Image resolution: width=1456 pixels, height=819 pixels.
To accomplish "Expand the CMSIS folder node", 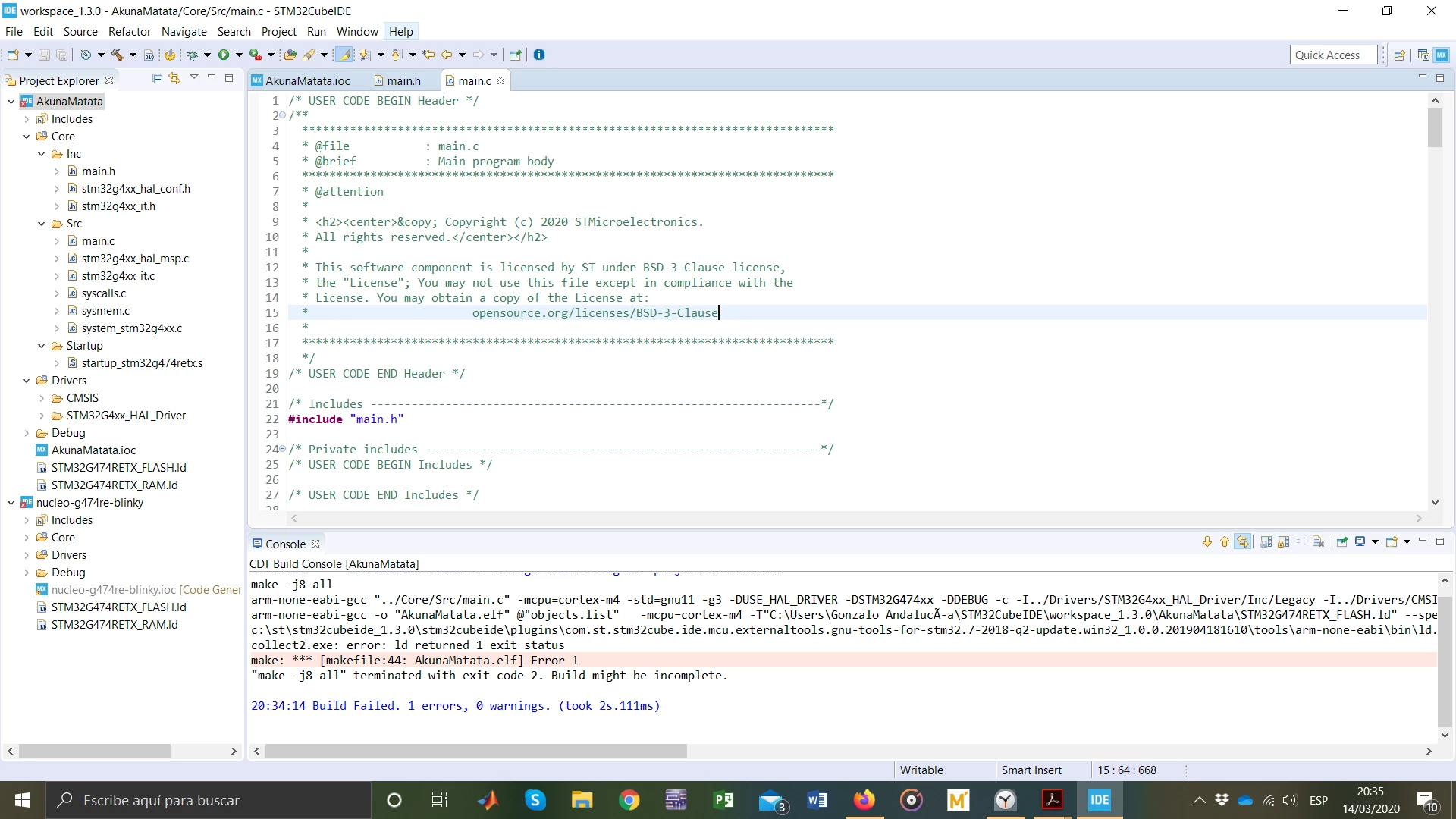I will click(42, 398).
